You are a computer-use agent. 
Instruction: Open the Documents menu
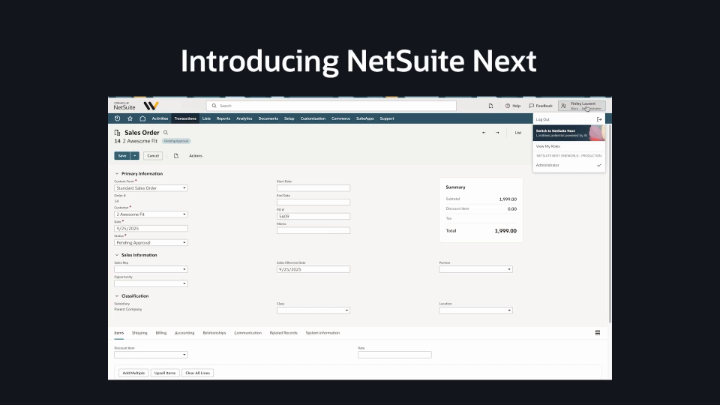268,118
